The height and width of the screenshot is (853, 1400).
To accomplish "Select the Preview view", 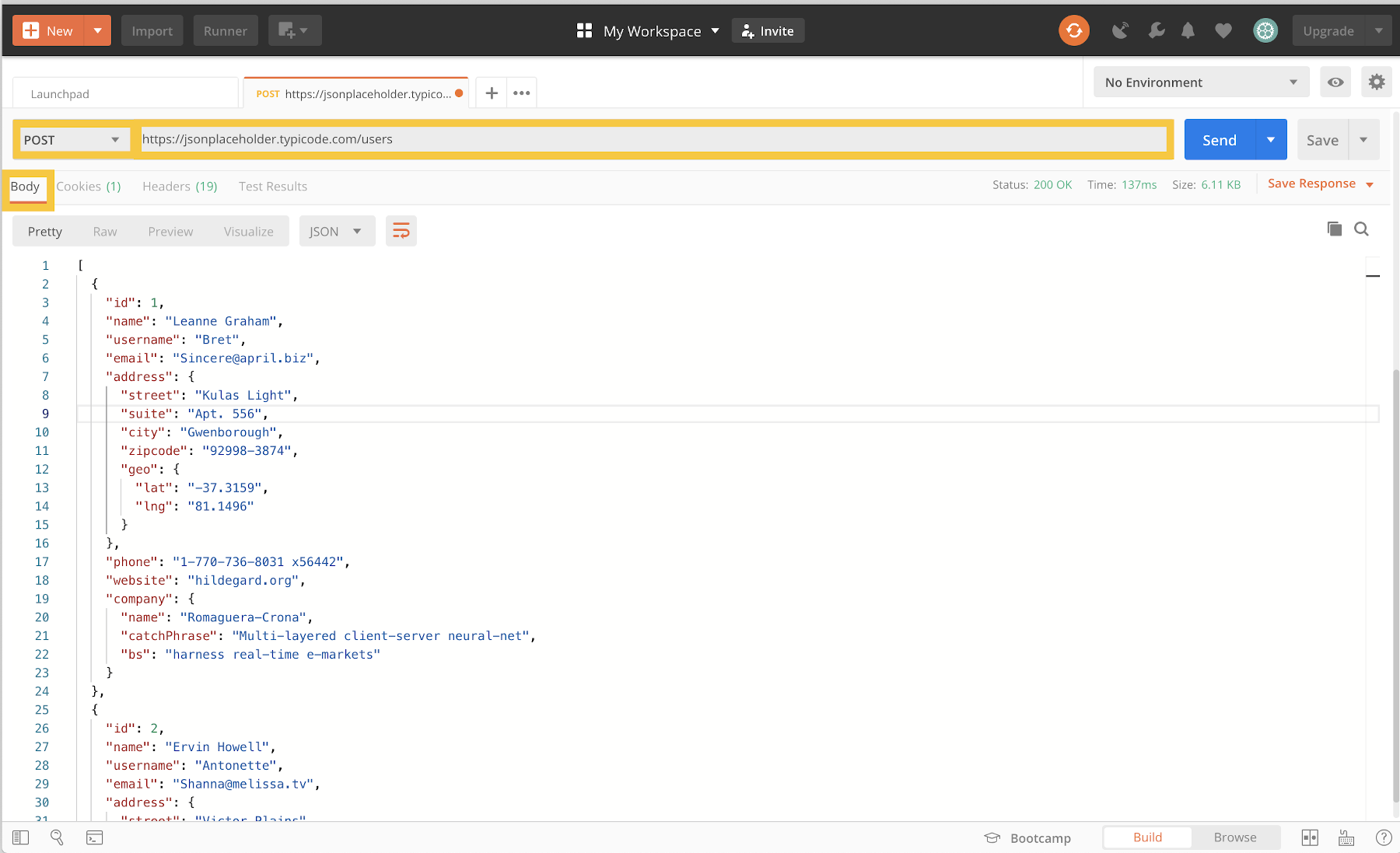I will [170, 232].
